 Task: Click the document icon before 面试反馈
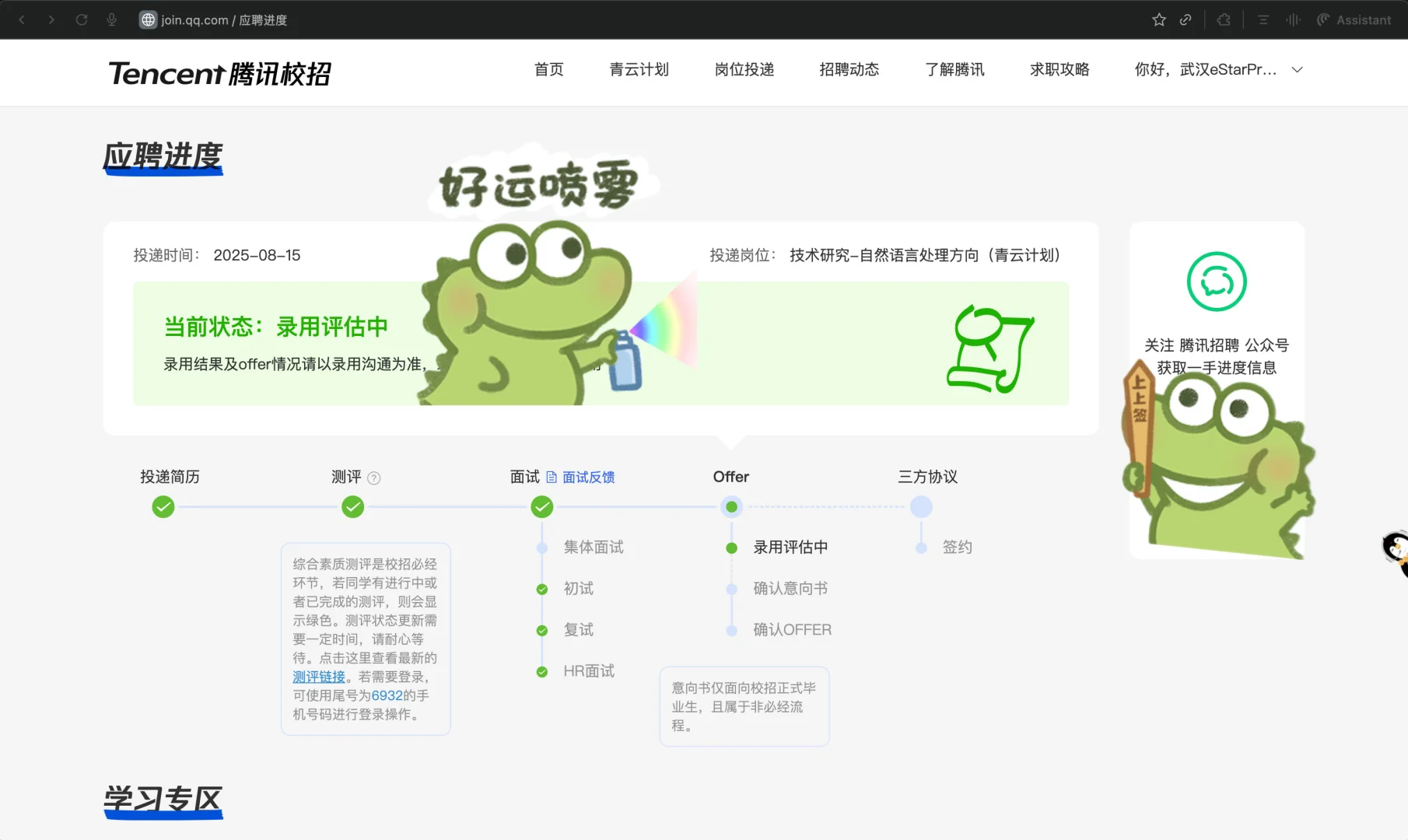(552, 477)
